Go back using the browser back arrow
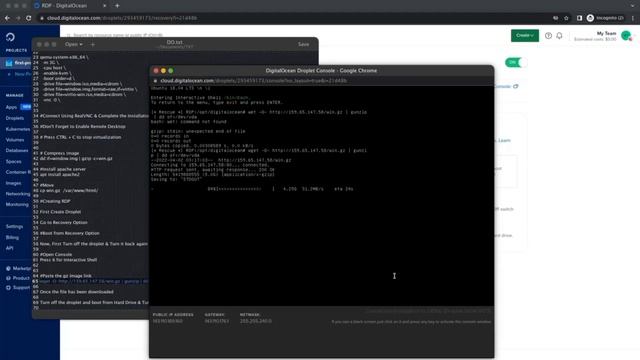 [7, 18]
